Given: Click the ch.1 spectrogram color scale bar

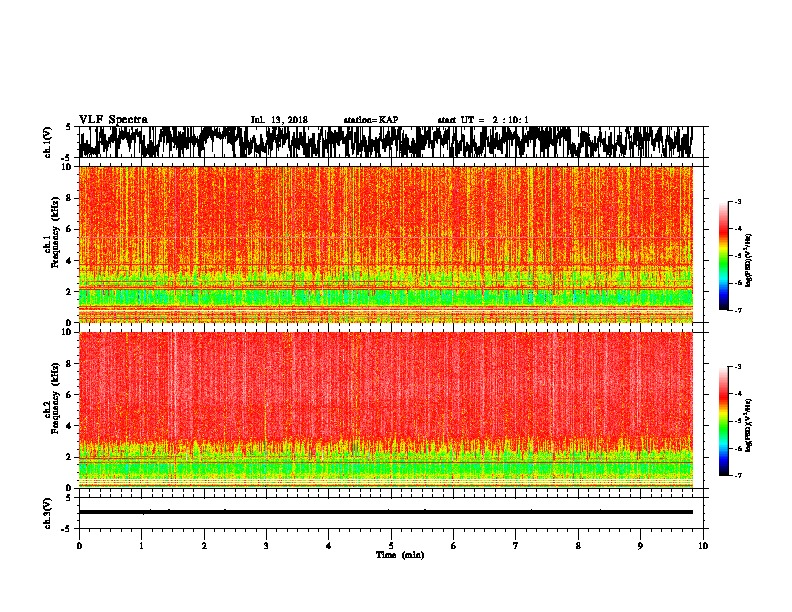Looking at the screenshot, I should pyautogui.click(x=724, y=256).
